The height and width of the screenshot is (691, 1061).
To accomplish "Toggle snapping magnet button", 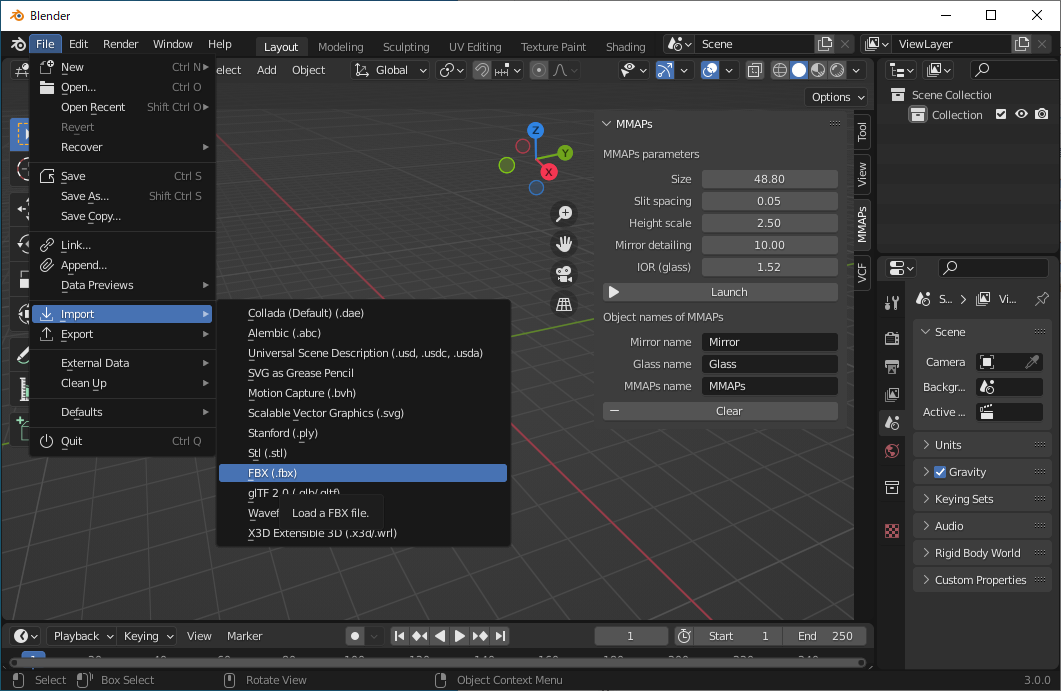I will click(482, 70).
